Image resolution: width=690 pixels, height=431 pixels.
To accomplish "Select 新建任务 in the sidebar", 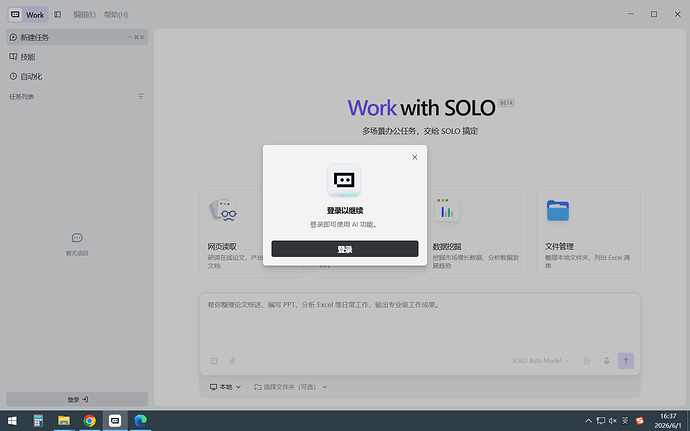I will [77, 37].
